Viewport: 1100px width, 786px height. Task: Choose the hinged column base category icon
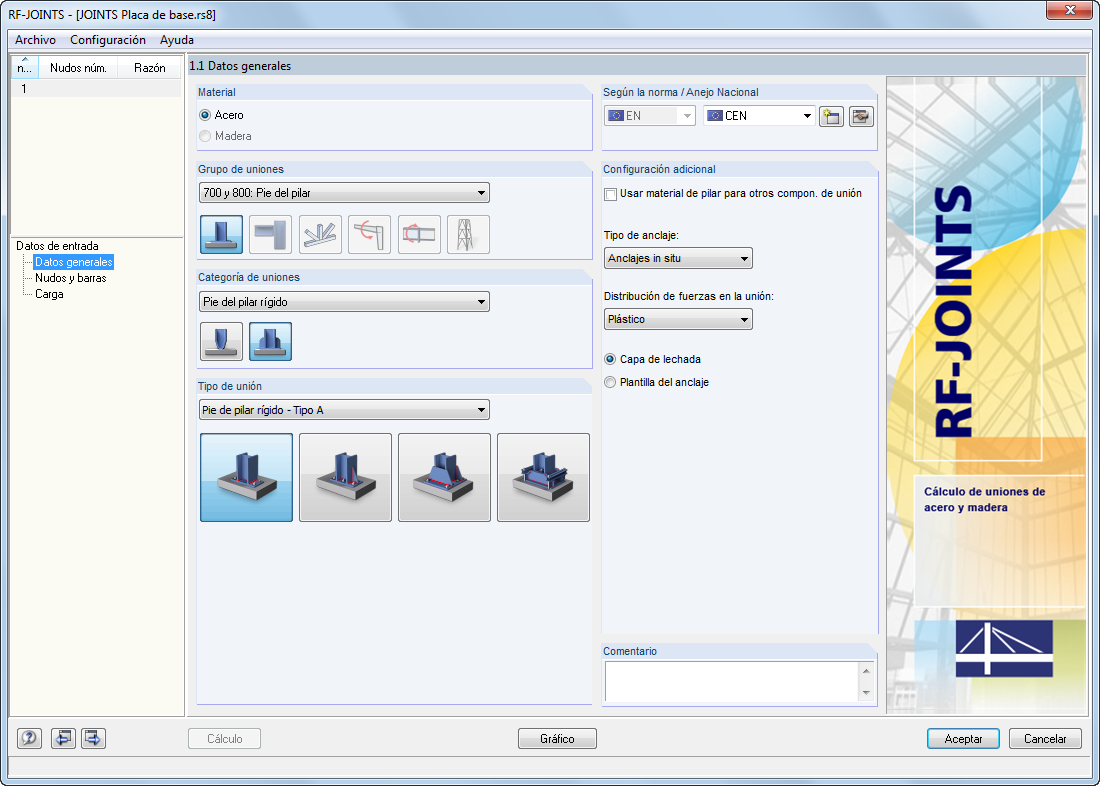222,342
